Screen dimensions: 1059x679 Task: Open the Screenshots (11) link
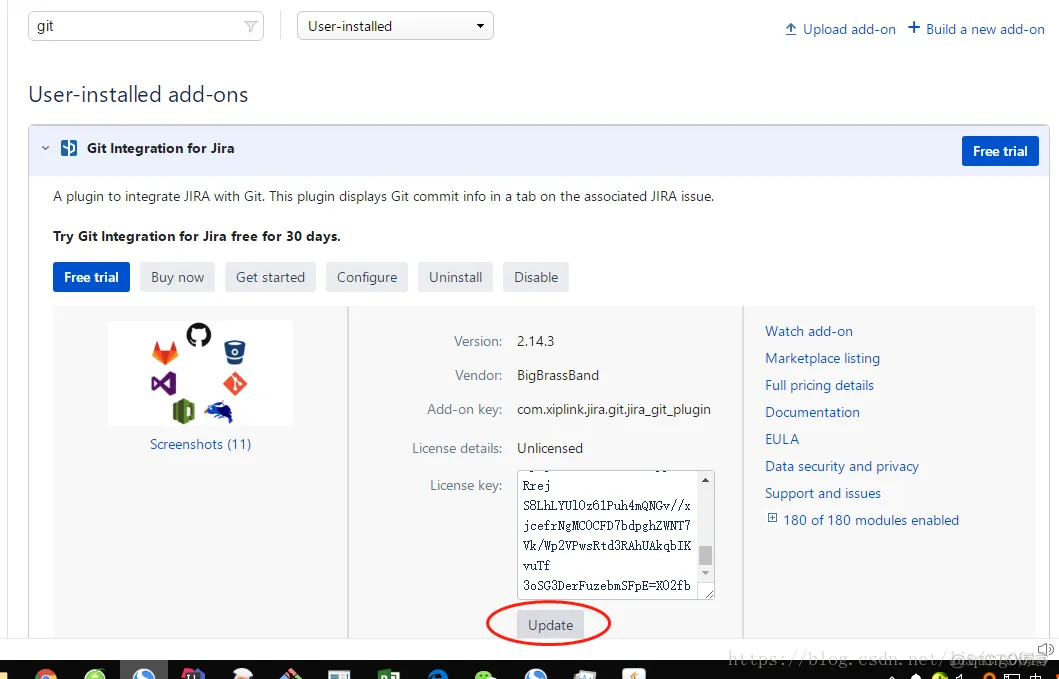(201, 444)
